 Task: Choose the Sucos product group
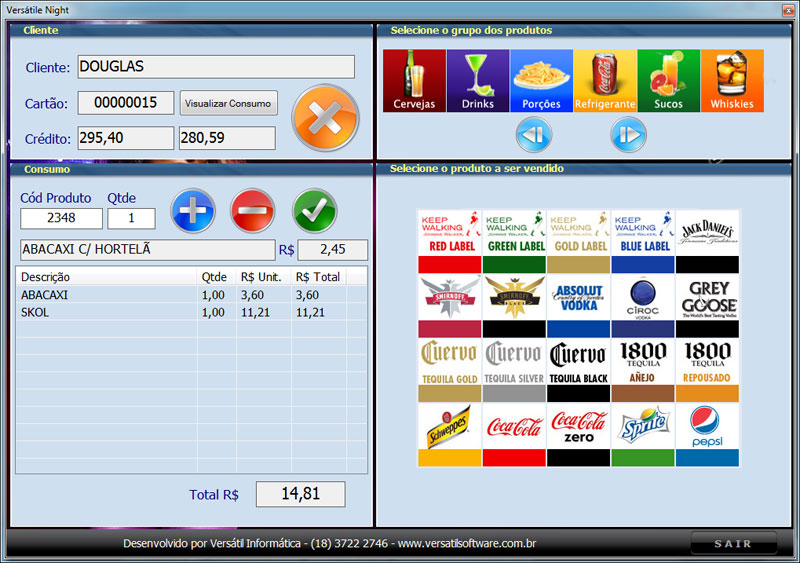coord(668,81)
